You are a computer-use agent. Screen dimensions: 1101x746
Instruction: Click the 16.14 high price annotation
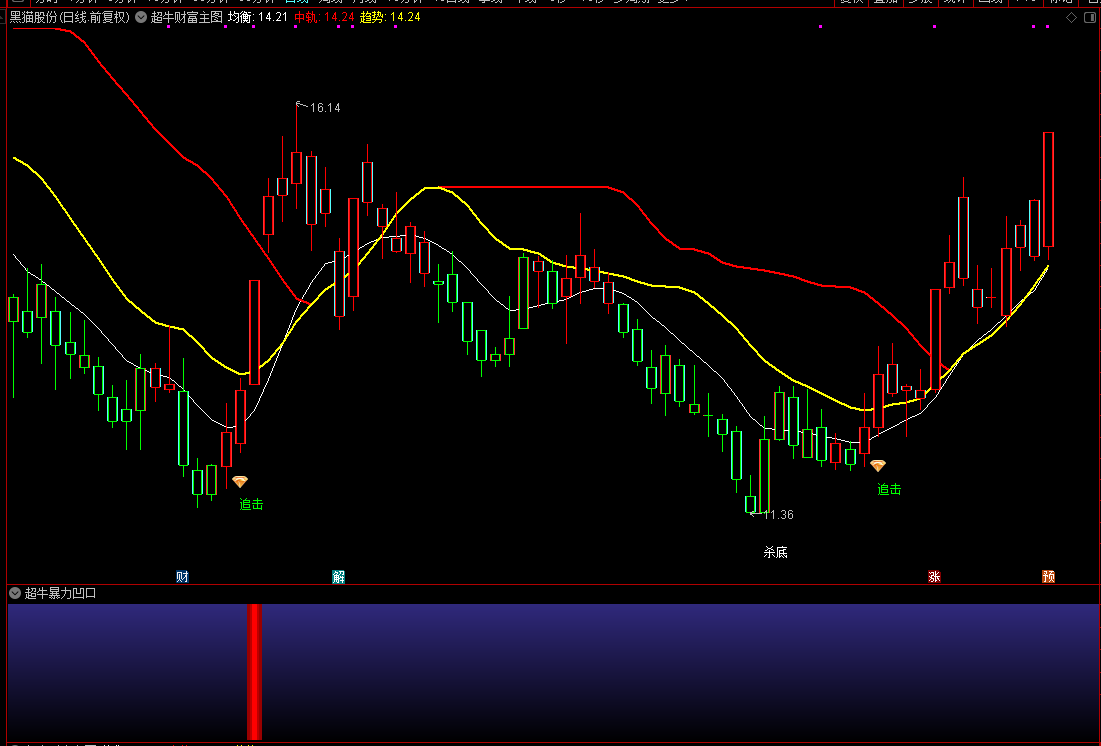325,107
